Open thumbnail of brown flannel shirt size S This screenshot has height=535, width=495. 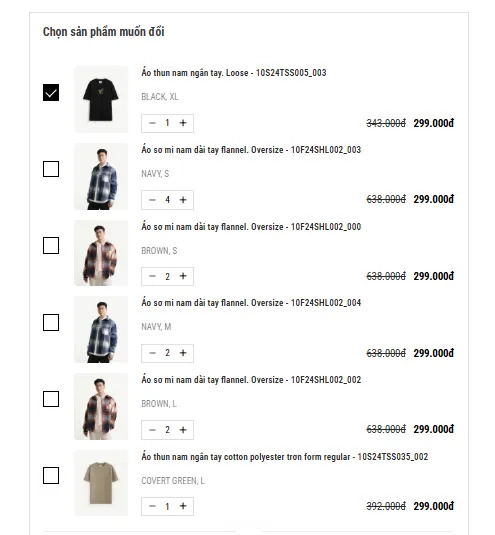101,253
